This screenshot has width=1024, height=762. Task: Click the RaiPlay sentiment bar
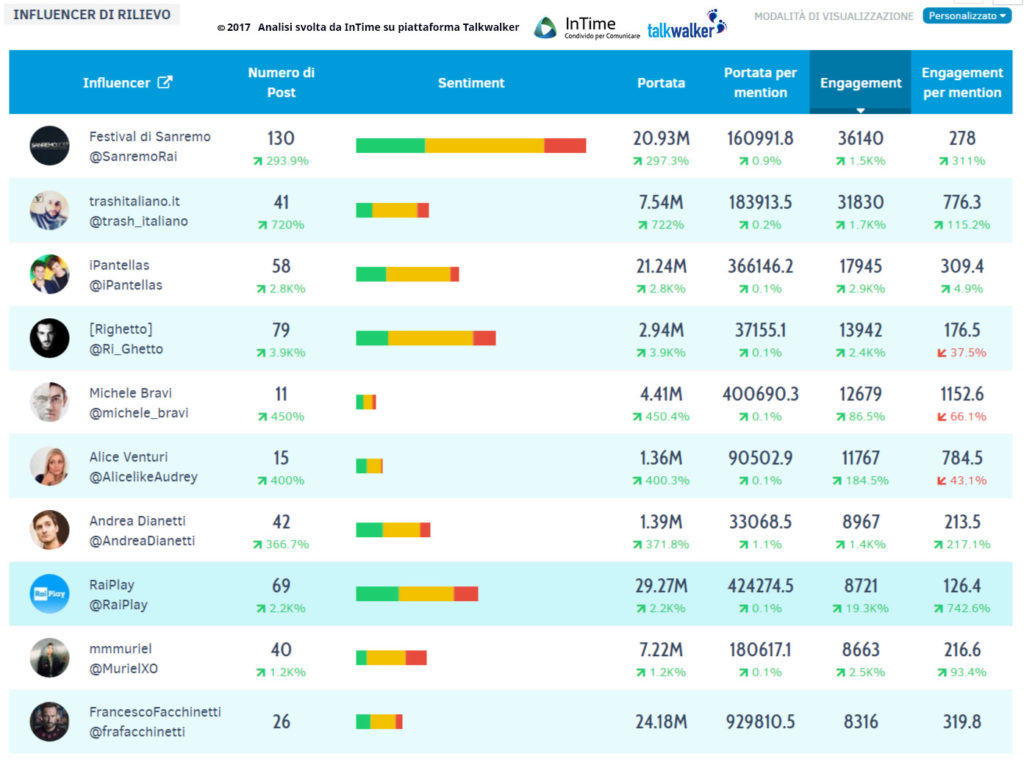click(417, 594)
